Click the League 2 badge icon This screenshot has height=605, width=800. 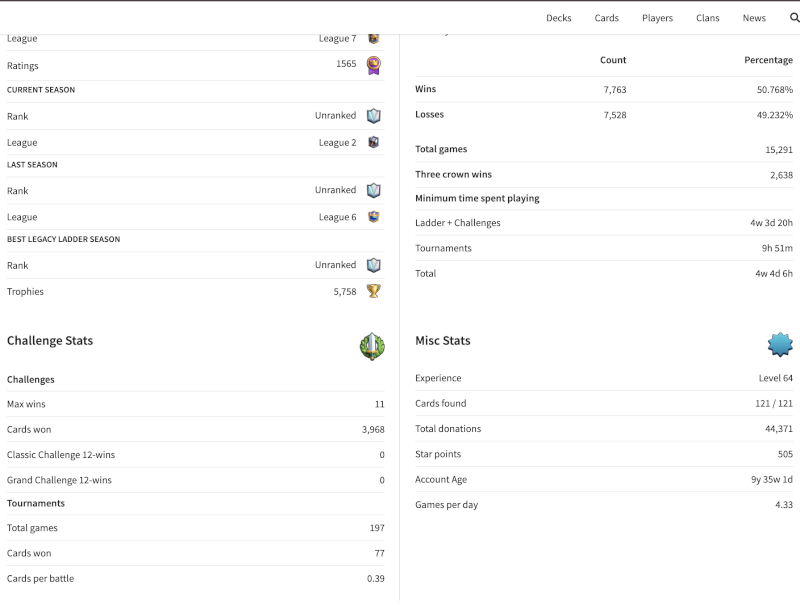click(x=373, y=142)
